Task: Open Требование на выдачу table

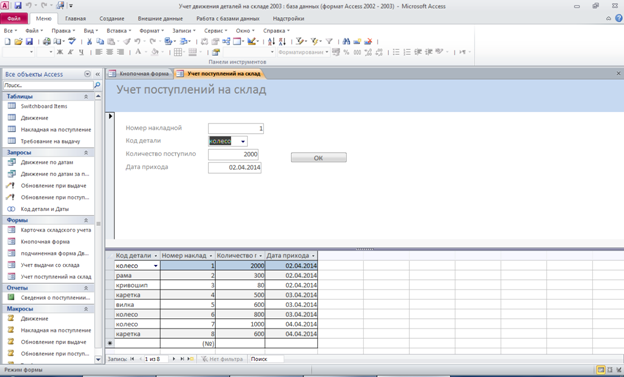Action: (50, 141)
